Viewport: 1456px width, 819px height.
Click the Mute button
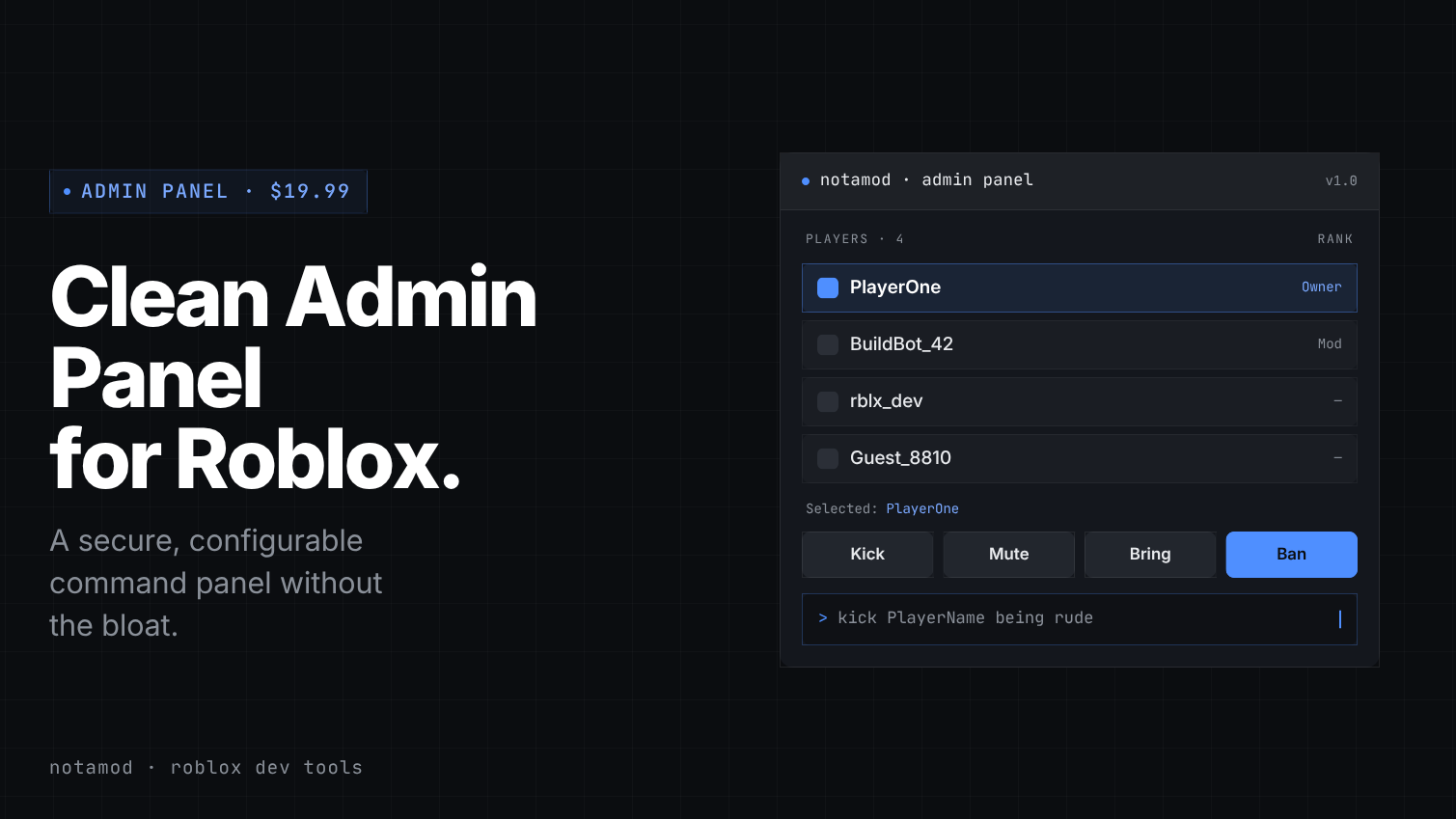[x=1008, y=555]
